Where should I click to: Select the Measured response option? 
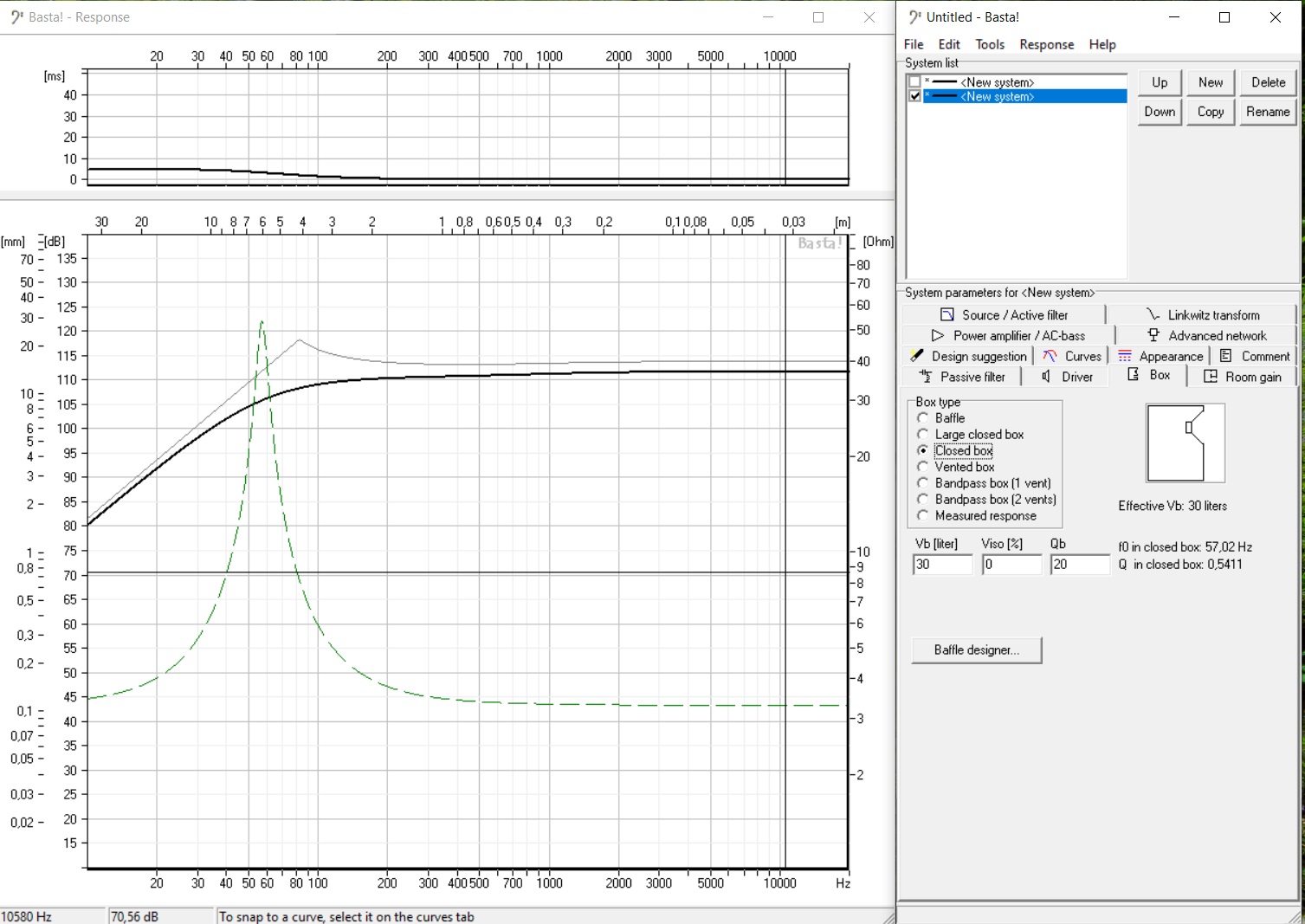point(976,516)
